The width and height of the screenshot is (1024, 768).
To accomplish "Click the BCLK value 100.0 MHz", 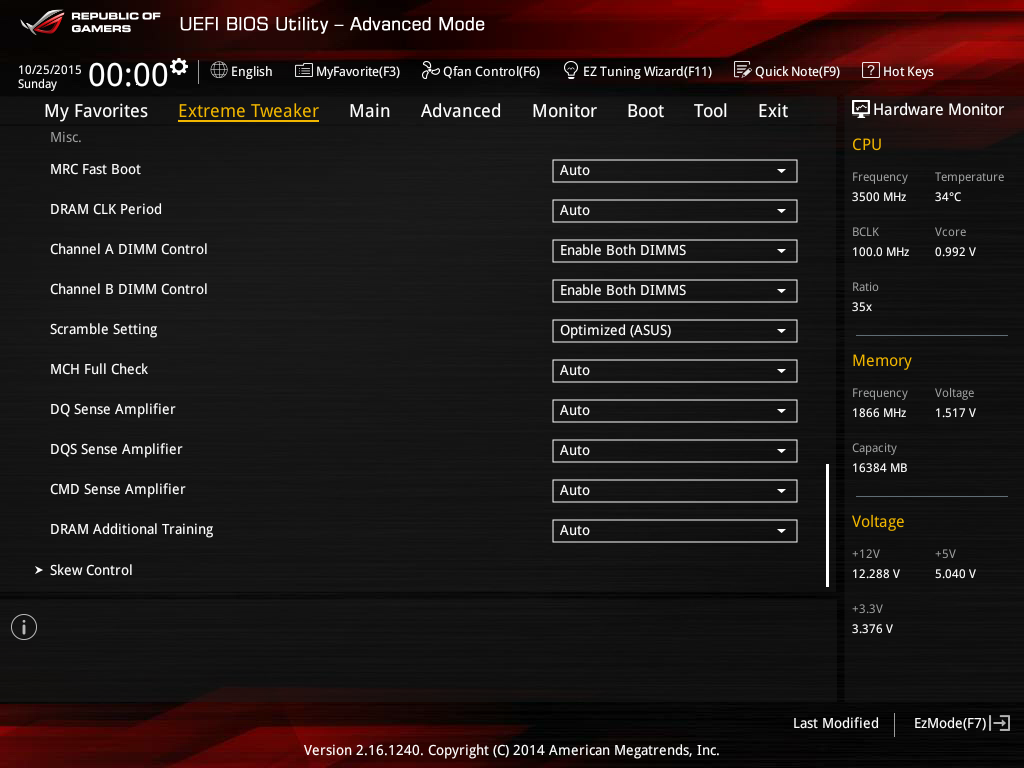I will coord(880,251).
